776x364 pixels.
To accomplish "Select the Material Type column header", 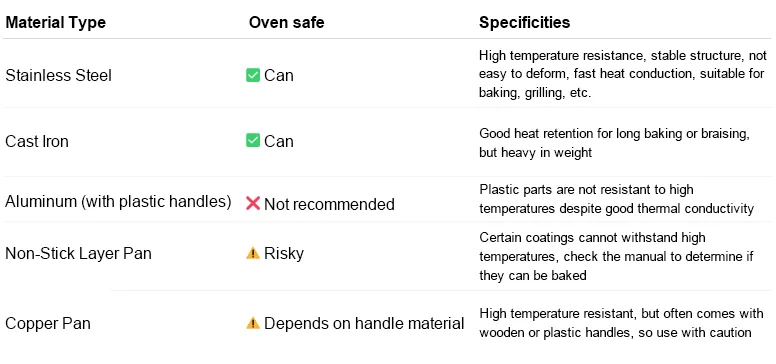I will (55, 23).
